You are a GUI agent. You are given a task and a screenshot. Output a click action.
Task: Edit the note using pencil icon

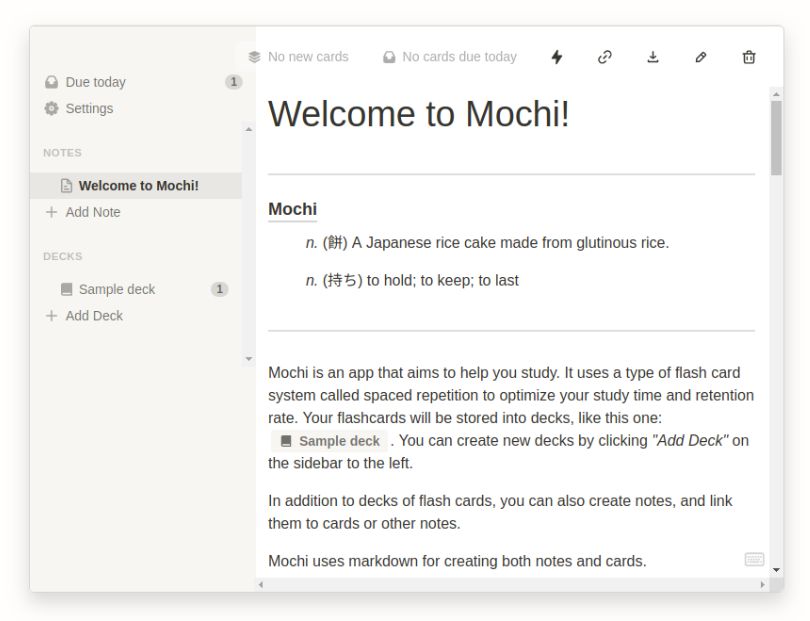(x=700, y=57)
